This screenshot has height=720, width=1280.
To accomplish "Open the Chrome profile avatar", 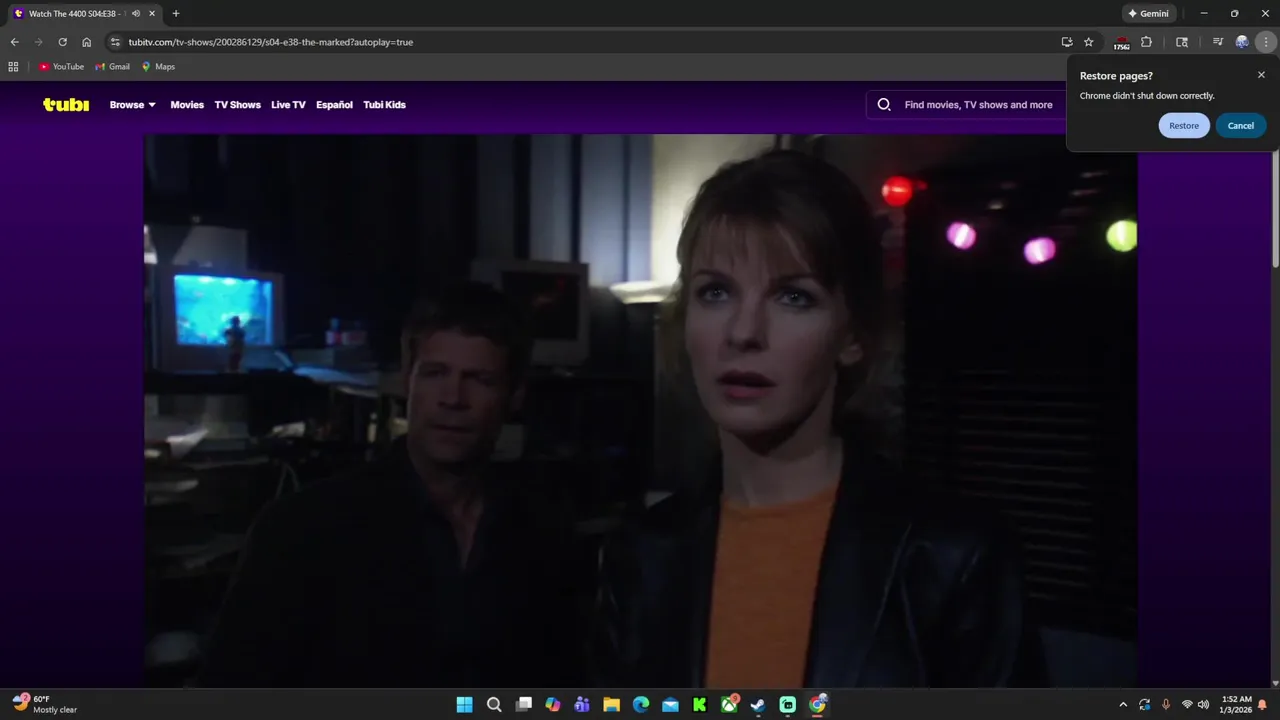I will 1242,42.
